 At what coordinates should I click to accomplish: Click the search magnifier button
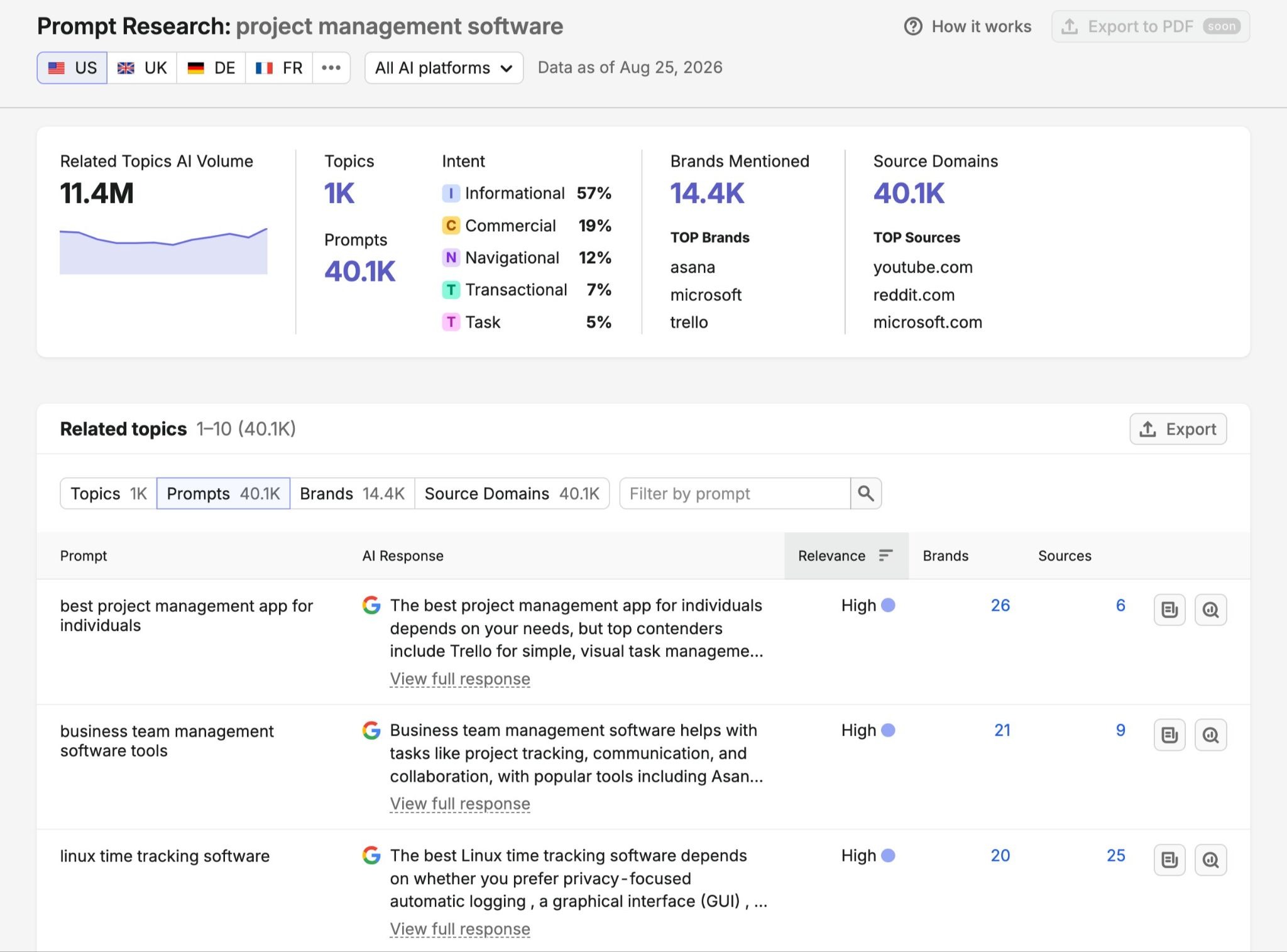click(x=866, y=493)
